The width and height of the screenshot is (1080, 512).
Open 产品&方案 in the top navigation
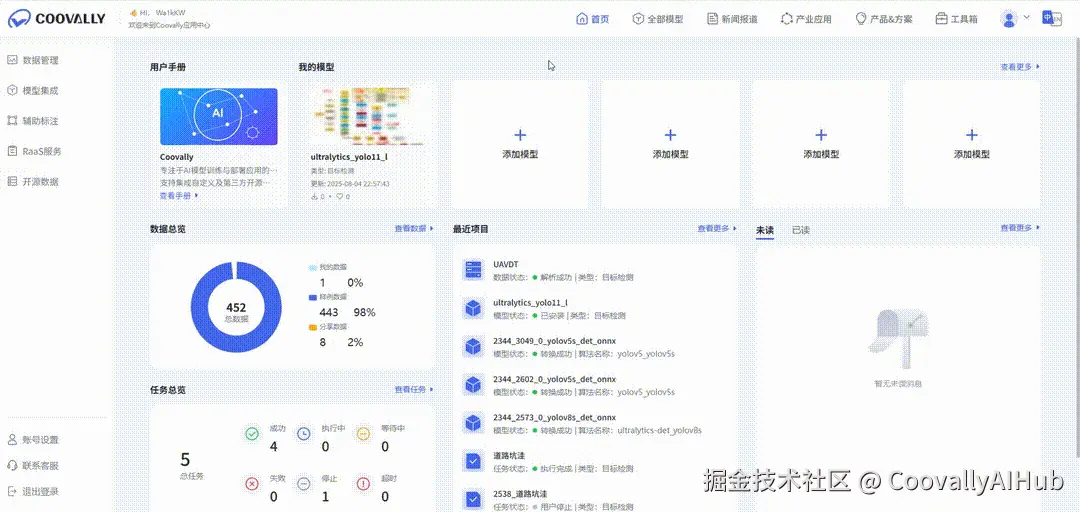[x=884, y=19]
